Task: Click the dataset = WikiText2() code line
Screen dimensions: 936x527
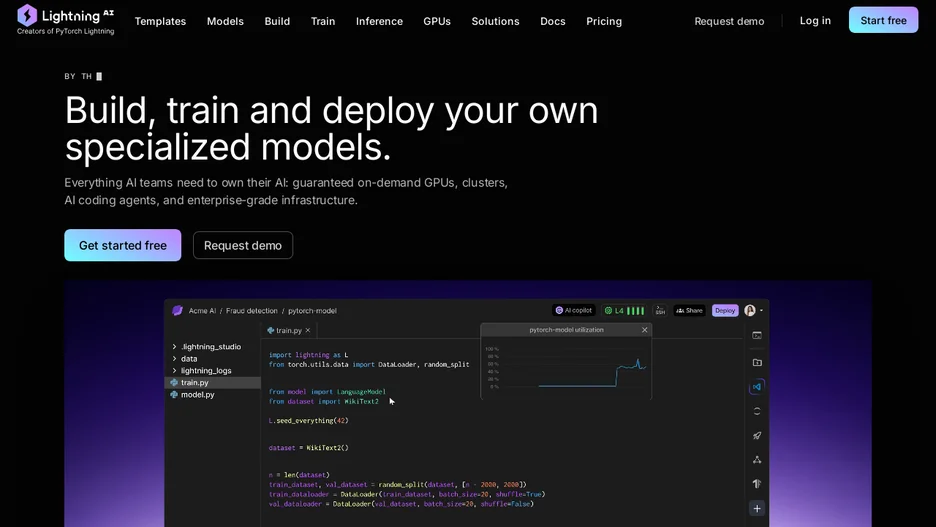Action: [x=309, y=448]
